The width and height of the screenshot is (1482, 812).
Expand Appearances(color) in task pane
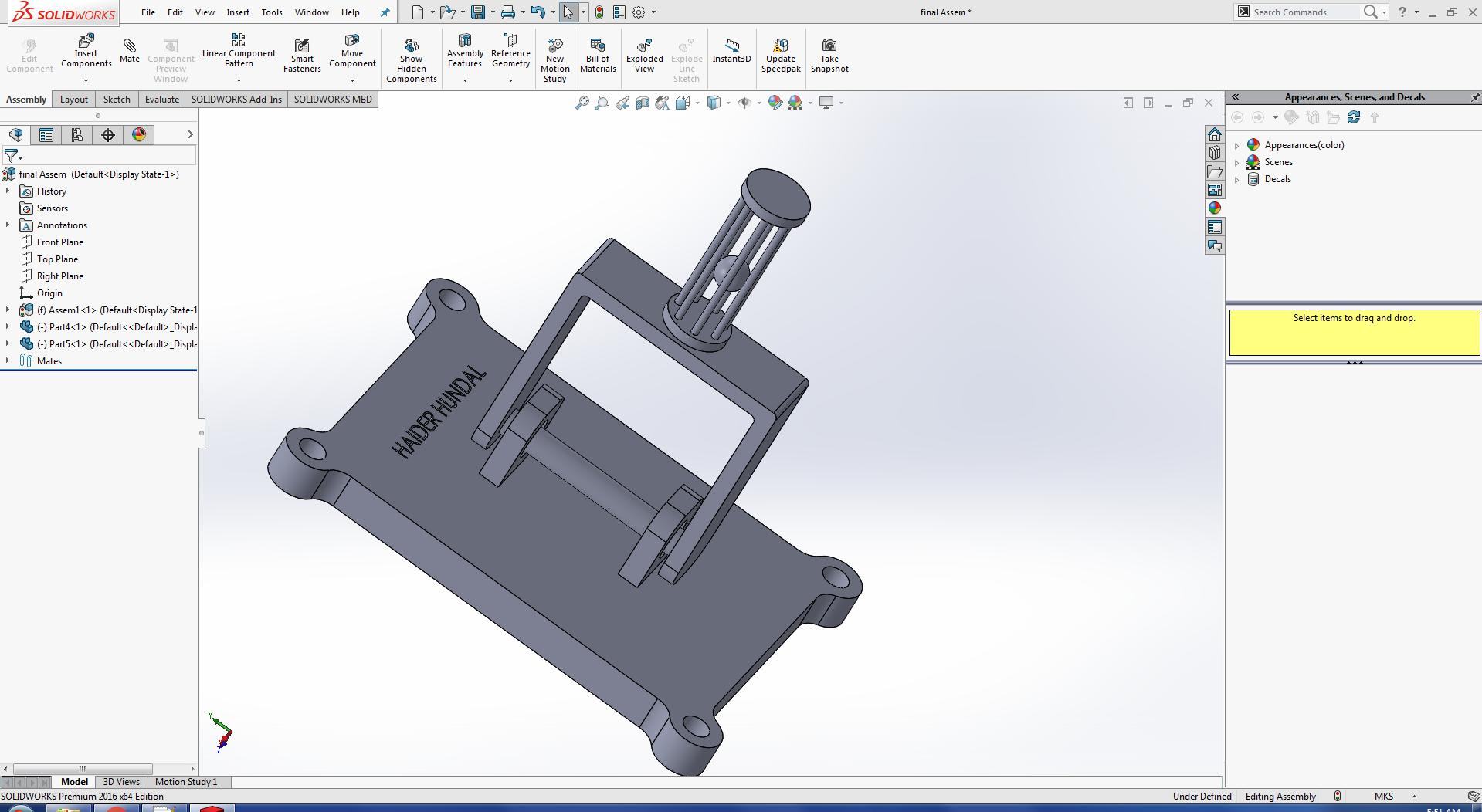click(1237, 145)
